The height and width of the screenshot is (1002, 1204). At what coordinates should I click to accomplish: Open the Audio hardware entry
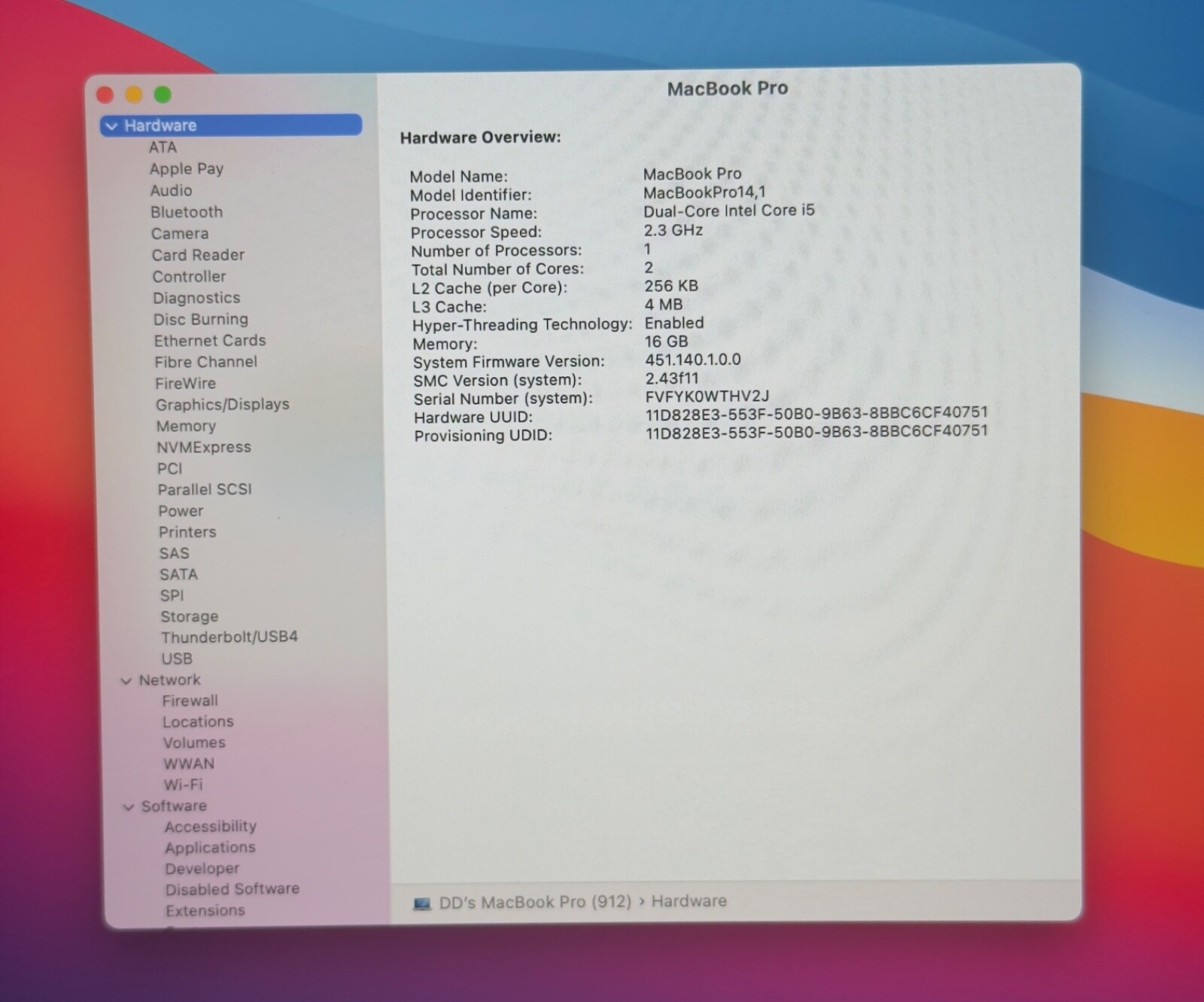click(x=171, y=190)
